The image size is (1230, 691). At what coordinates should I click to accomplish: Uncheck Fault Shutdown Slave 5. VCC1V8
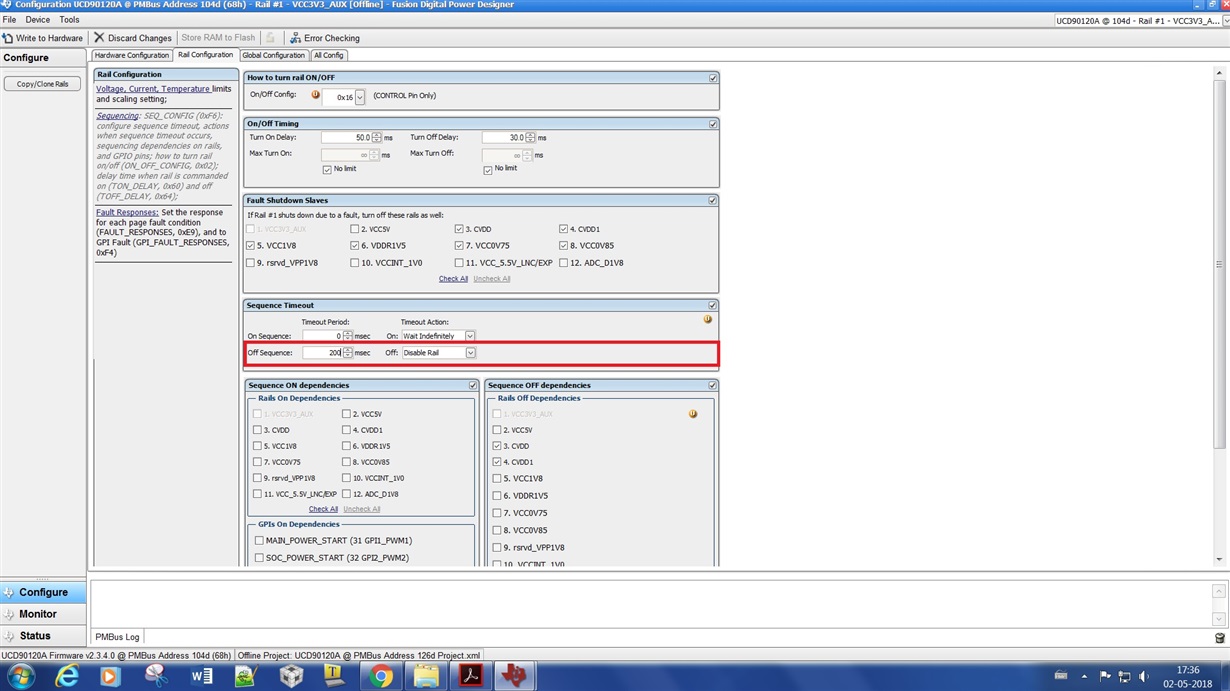(251, 246)
